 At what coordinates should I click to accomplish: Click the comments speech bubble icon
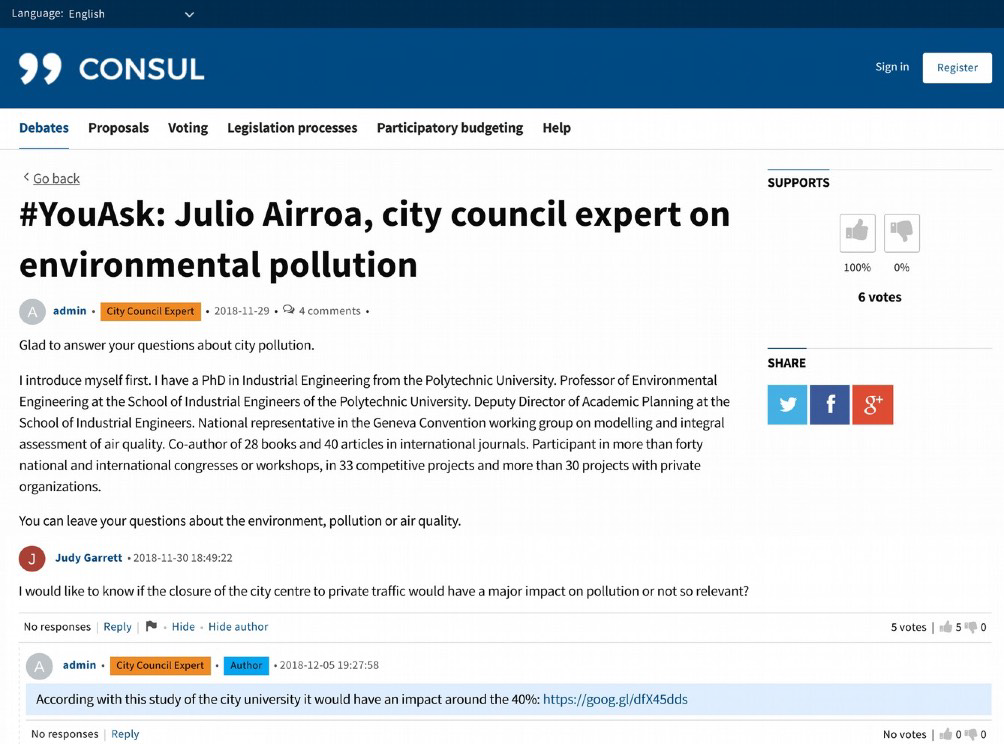(289, 310)
